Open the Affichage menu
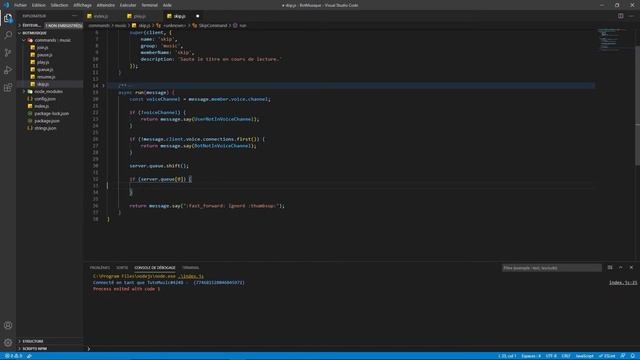This screenshot has height=360, width=640. [82, 5]
